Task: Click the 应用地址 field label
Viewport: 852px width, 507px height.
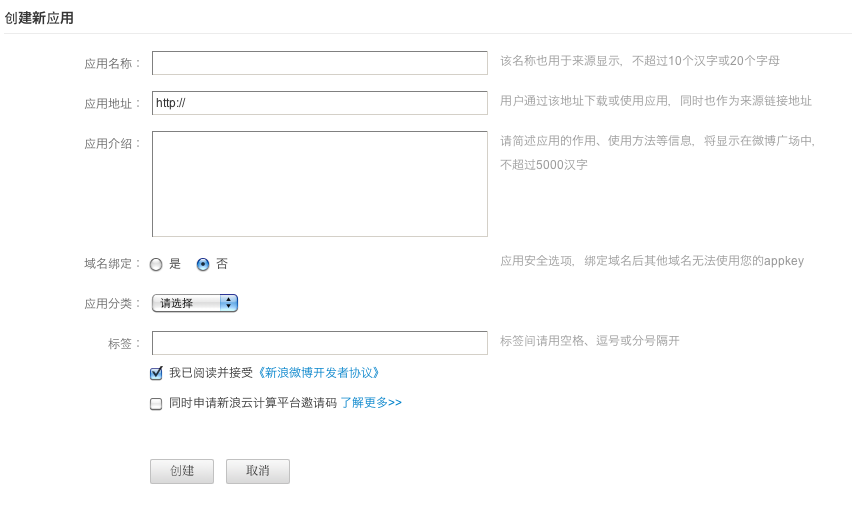Action: (x=113, y=103)
